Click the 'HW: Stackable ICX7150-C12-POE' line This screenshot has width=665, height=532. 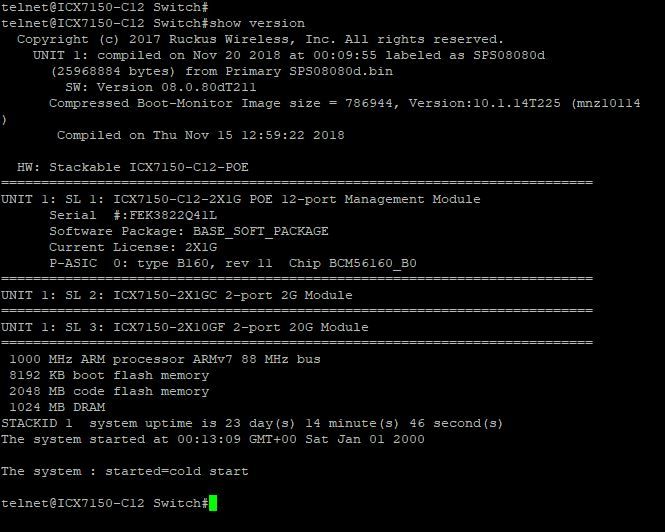coord(133,167)
